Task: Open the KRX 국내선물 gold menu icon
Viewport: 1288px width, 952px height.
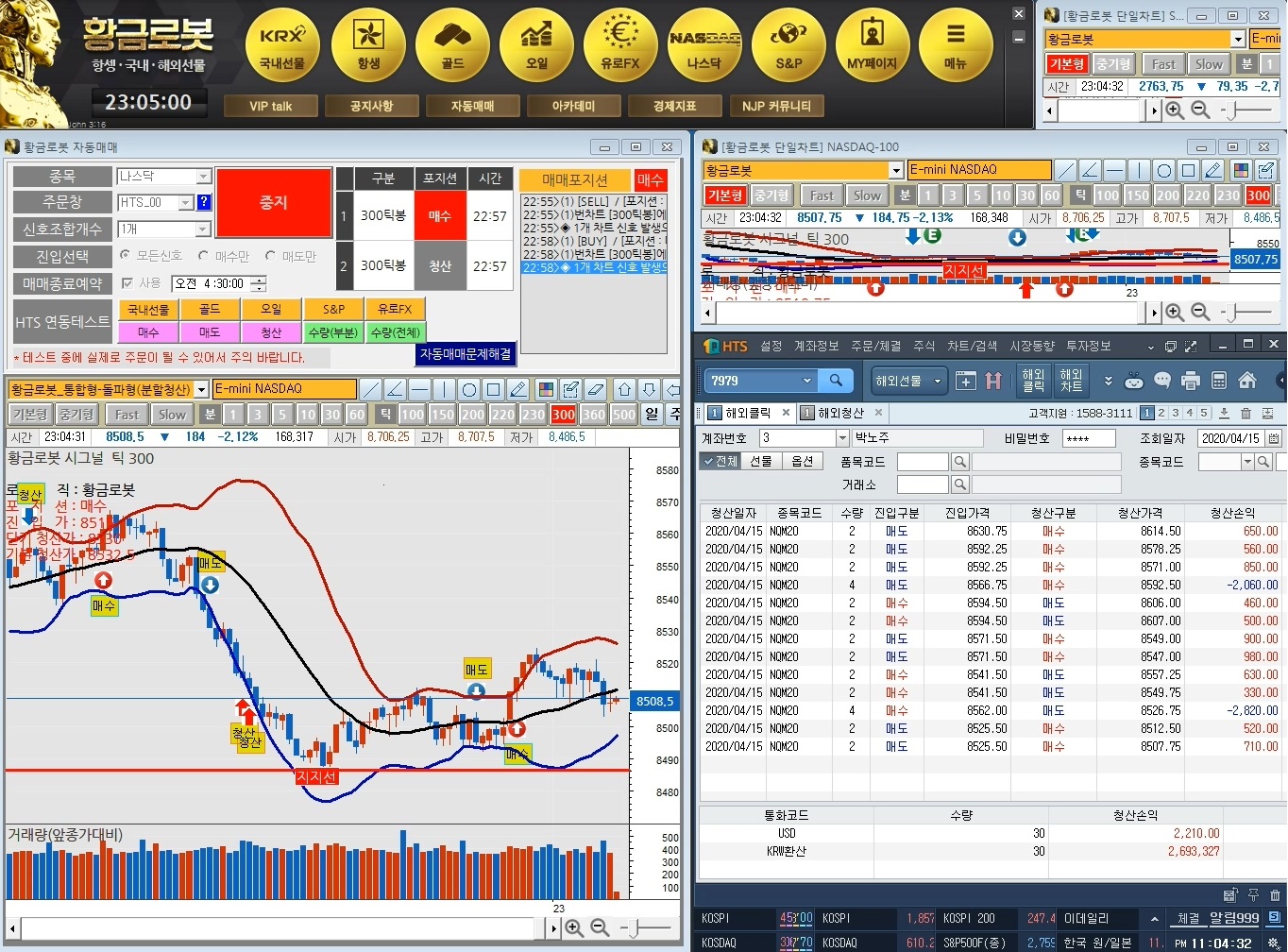Action: click(282, 45)
